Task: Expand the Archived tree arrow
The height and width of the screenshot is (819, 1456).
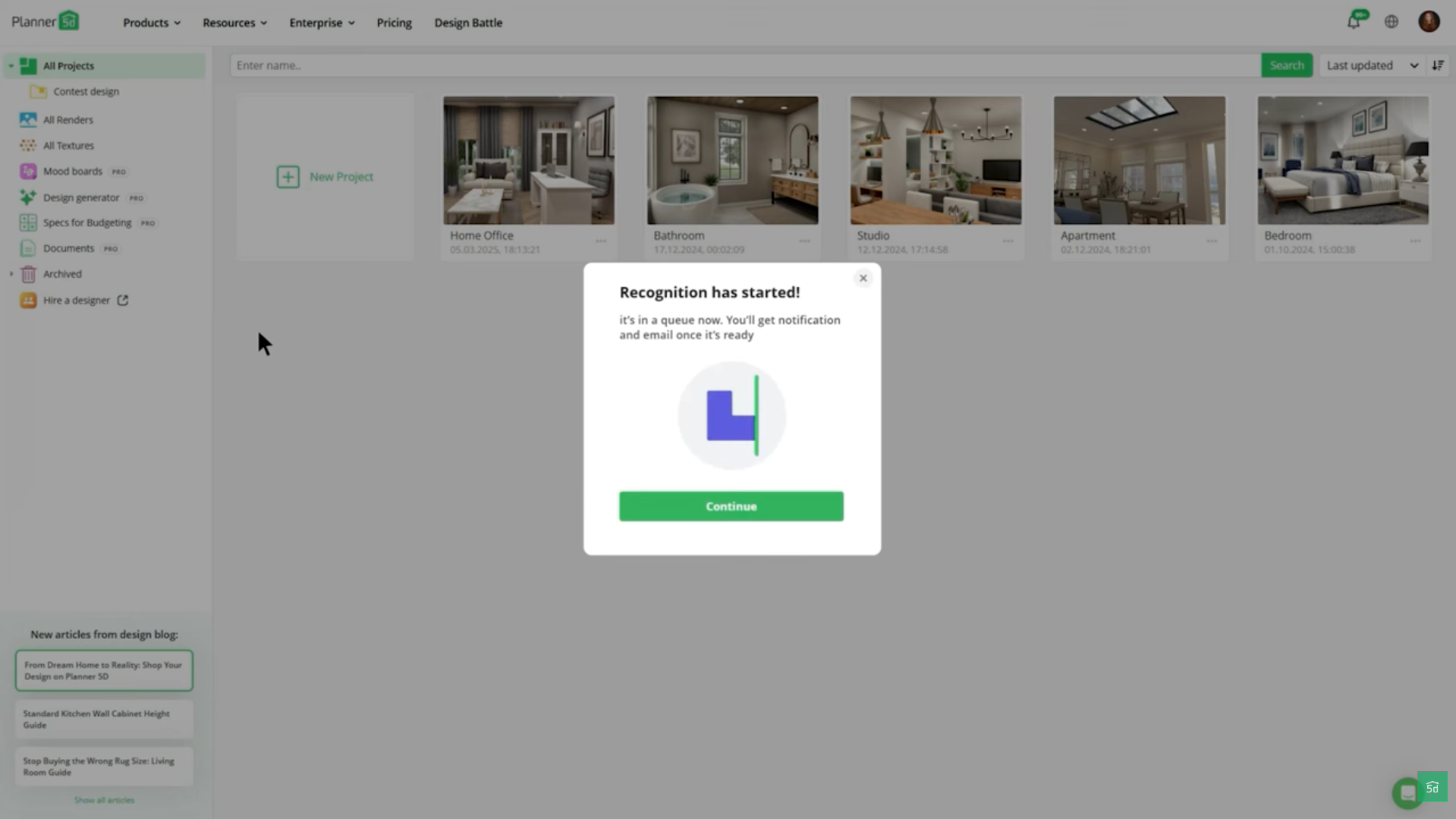Action: [x=11, y=274]
